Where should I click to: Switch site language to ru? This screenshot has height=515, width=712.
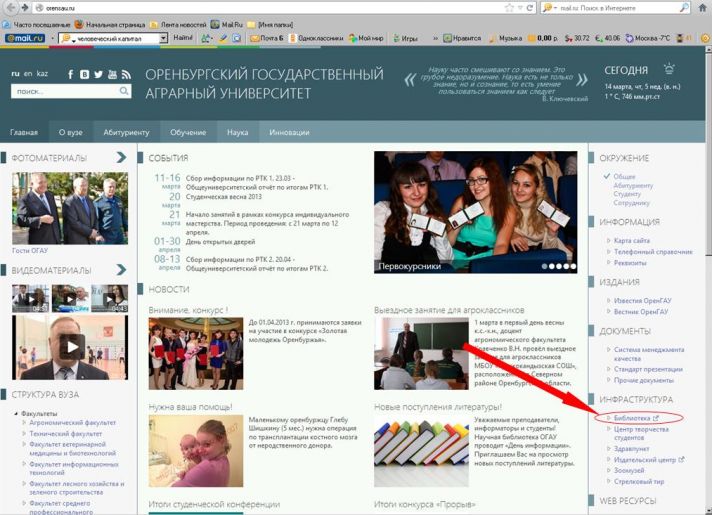15,73
